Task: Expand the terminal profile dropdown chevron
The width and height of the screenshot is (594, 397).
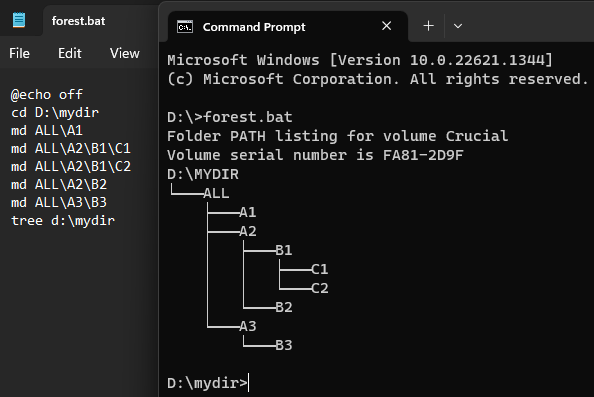Action: (x=458, y=26)
